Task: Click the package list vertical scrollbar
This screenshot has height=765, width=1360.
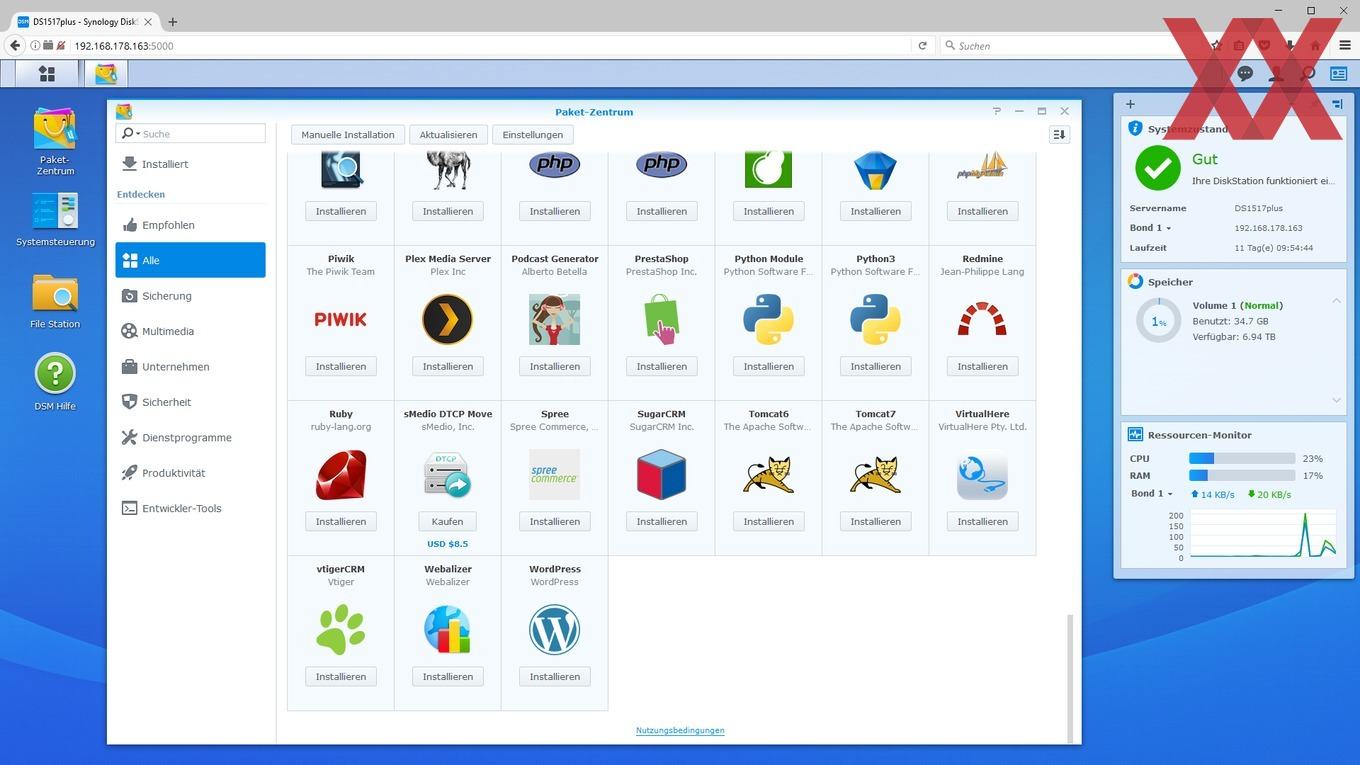Action: [1069, 677]
